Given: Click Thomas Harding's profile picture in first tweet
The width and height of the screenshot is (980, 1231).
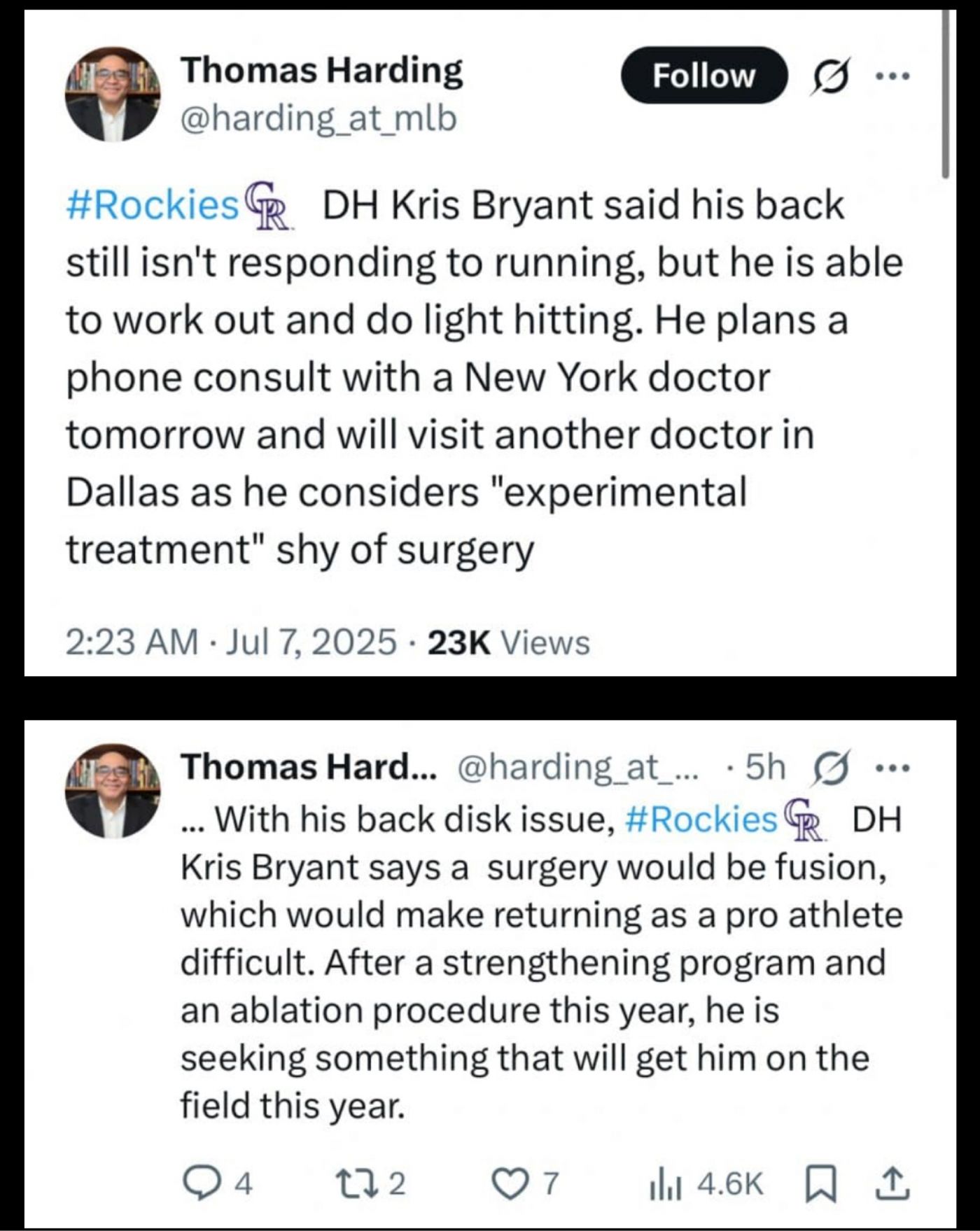Looking at the screenshot, I should (x=113, y=94).
